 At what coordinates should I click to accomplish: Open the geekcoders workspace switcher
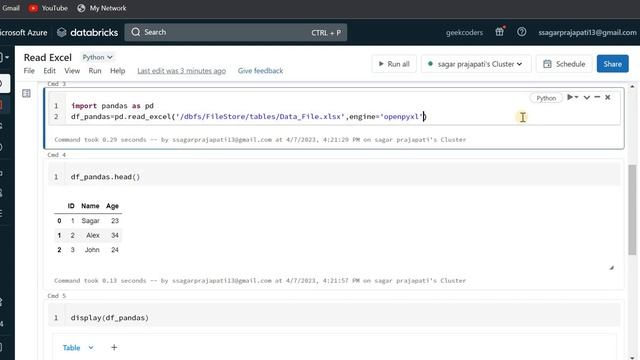[x=464, y=32]
